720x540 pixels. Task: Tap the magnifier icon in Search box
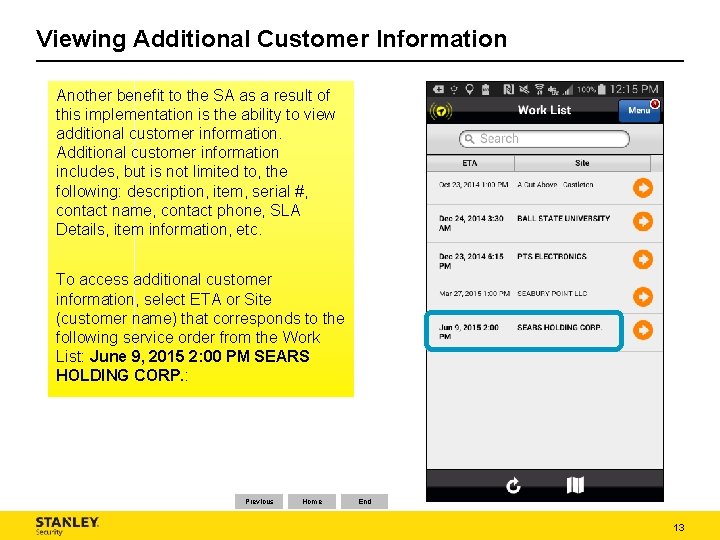point(469,139)
